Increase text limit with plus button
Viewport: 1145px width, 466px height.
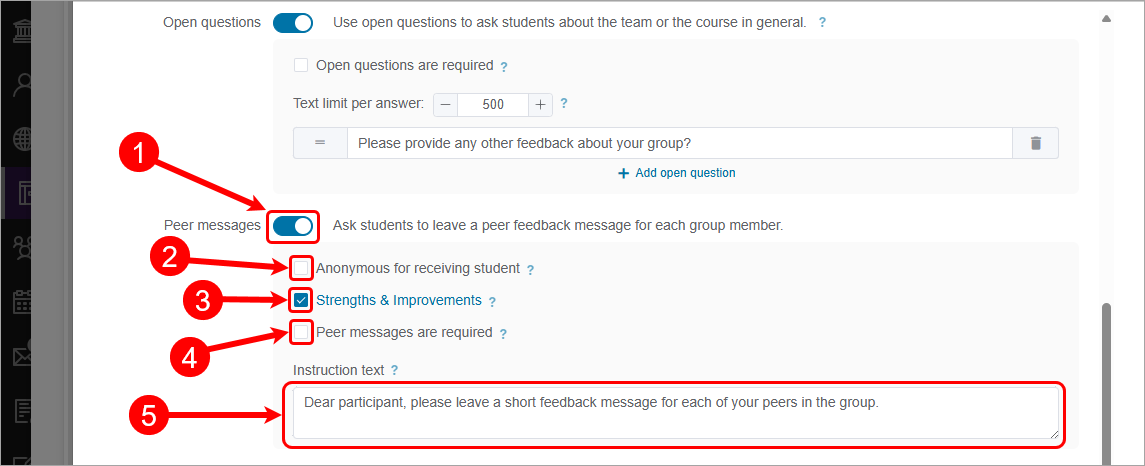(x=540, y=104)
